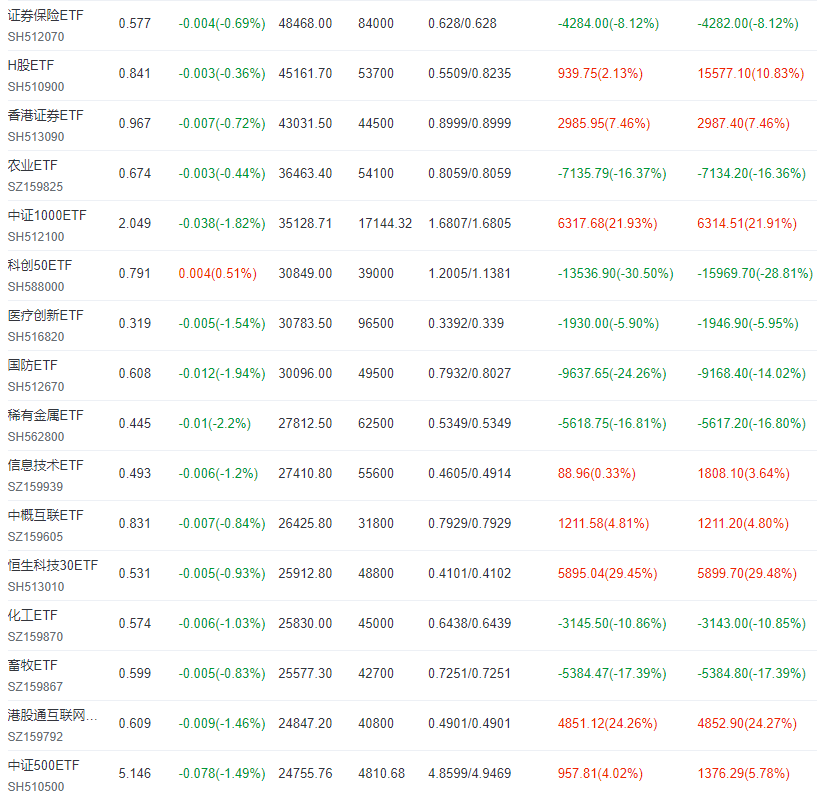Click holdings quantity 17144.32
The height and width of the screenshot is (797, 817).
pos(385,224)
